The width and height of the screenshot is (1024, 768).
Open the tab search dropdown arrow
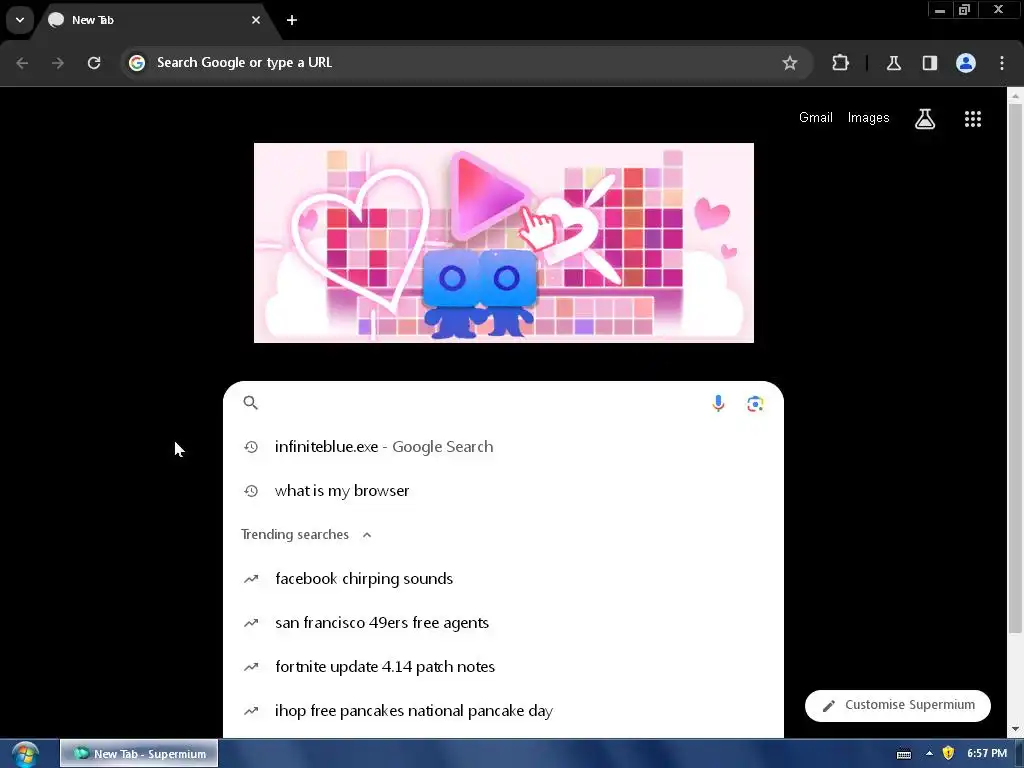pos(20,20)
